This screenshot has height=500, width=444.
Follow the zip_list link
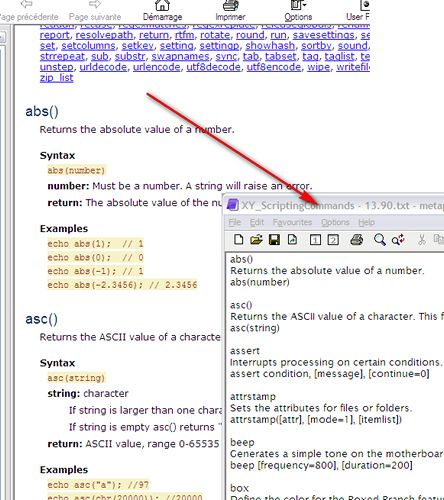point(56,78)
